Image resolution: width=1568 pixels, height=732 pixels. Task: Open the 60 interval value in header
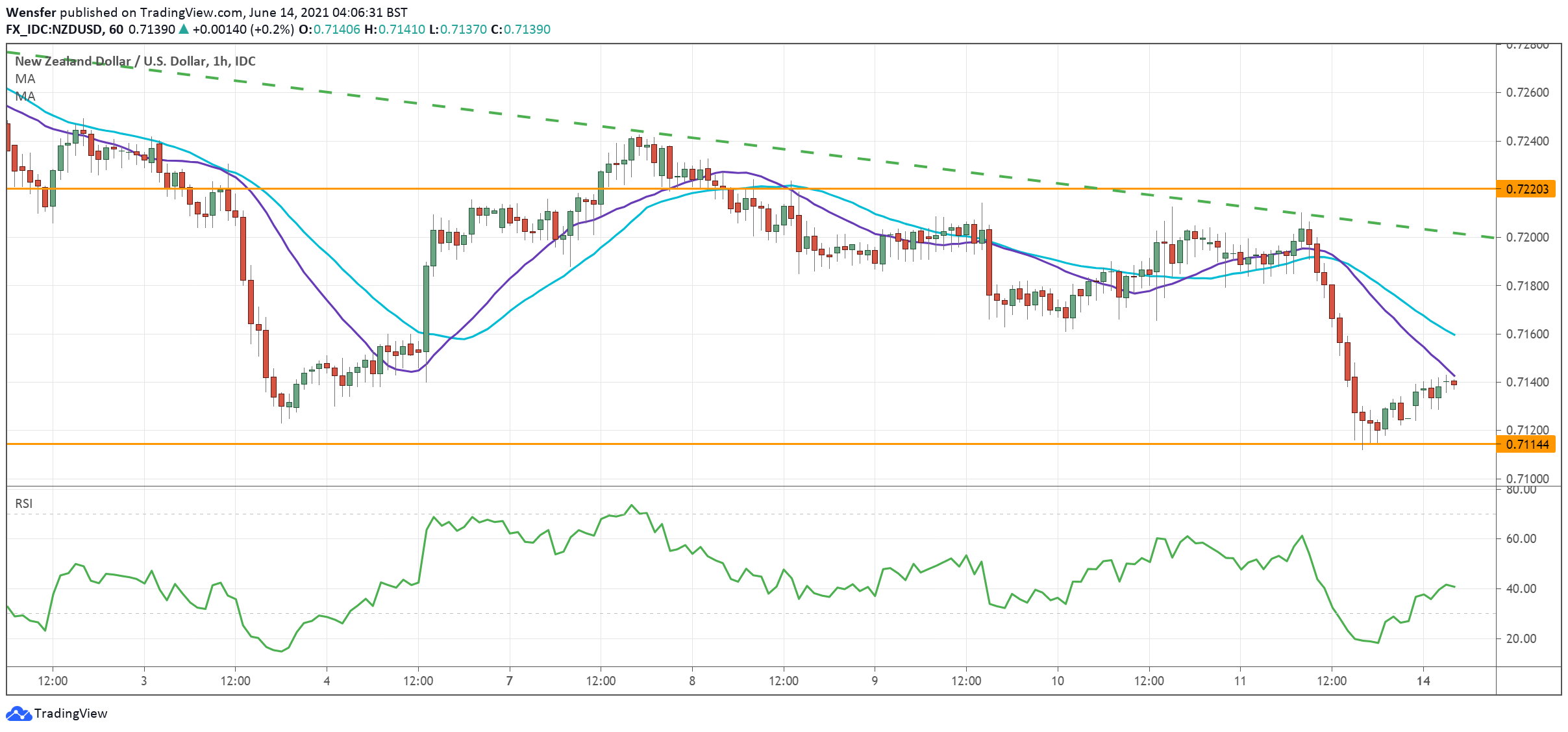116,29
